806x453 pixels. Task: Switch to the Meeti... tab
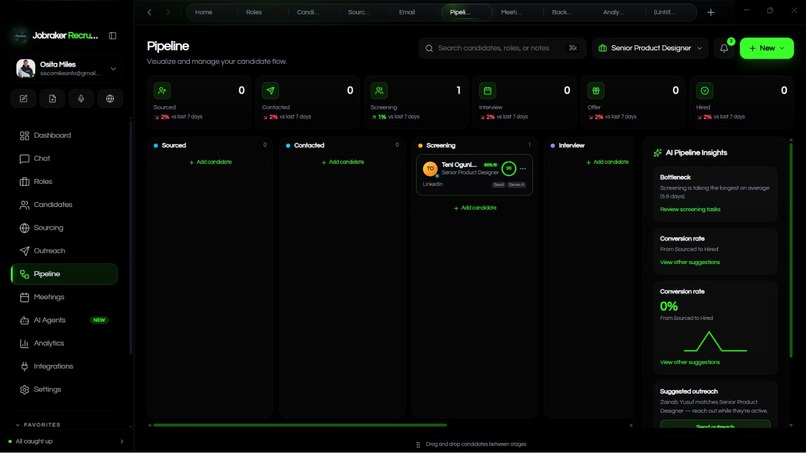point(511,12)
